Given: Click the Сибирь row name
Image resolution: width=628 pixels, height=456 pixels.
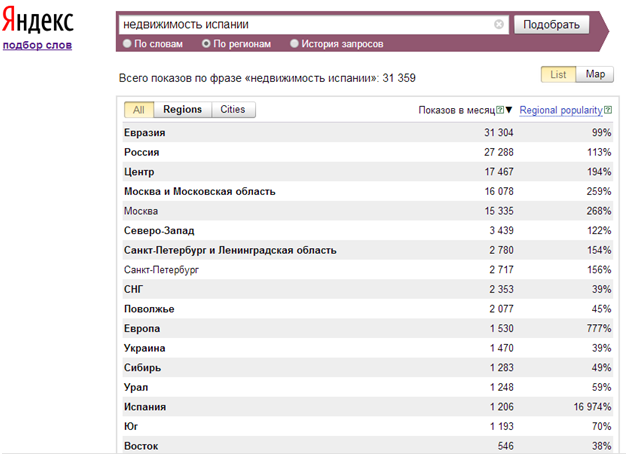Looking at the screenshot, I should point(142,368).
